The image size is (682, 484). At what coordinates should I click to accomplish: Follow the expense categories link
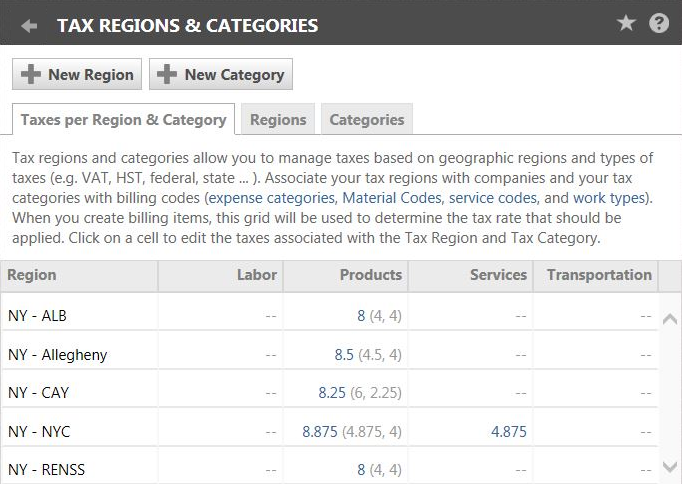click(272, 198)
